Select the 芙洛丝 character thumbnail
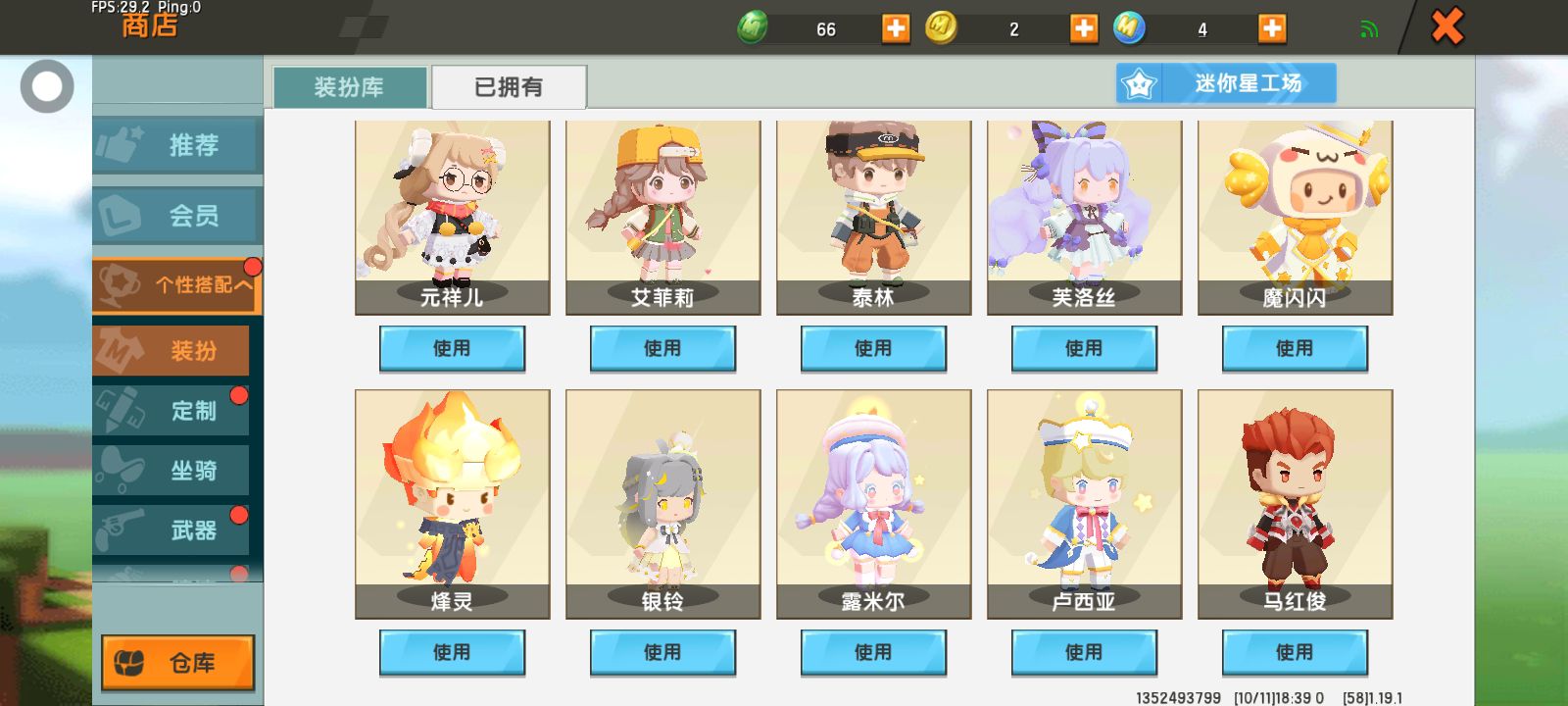Viewport: 1568px width, 706px height. pos(1085,218)
